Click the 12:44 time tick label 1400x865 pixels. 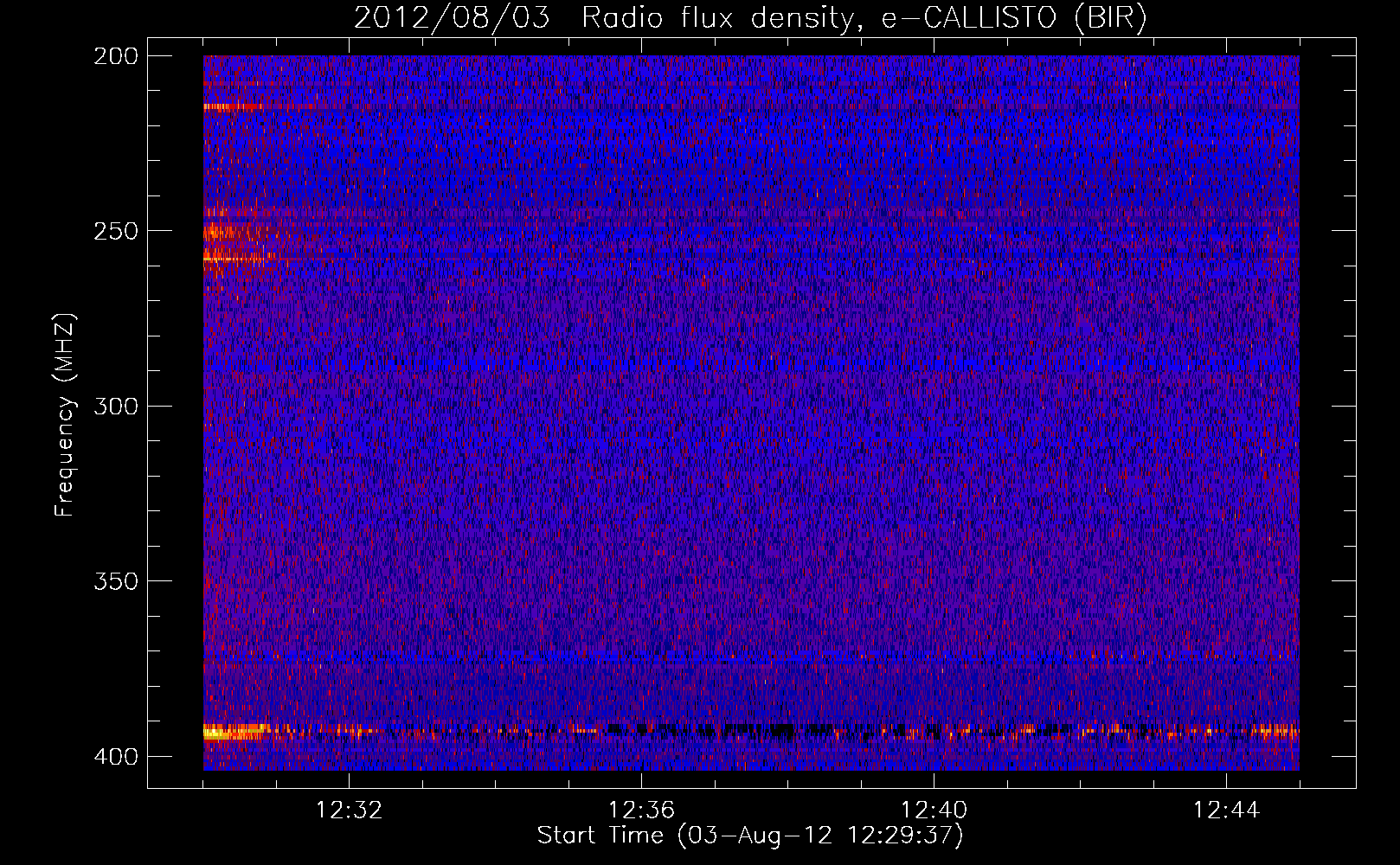click(x=1226, y=811)
